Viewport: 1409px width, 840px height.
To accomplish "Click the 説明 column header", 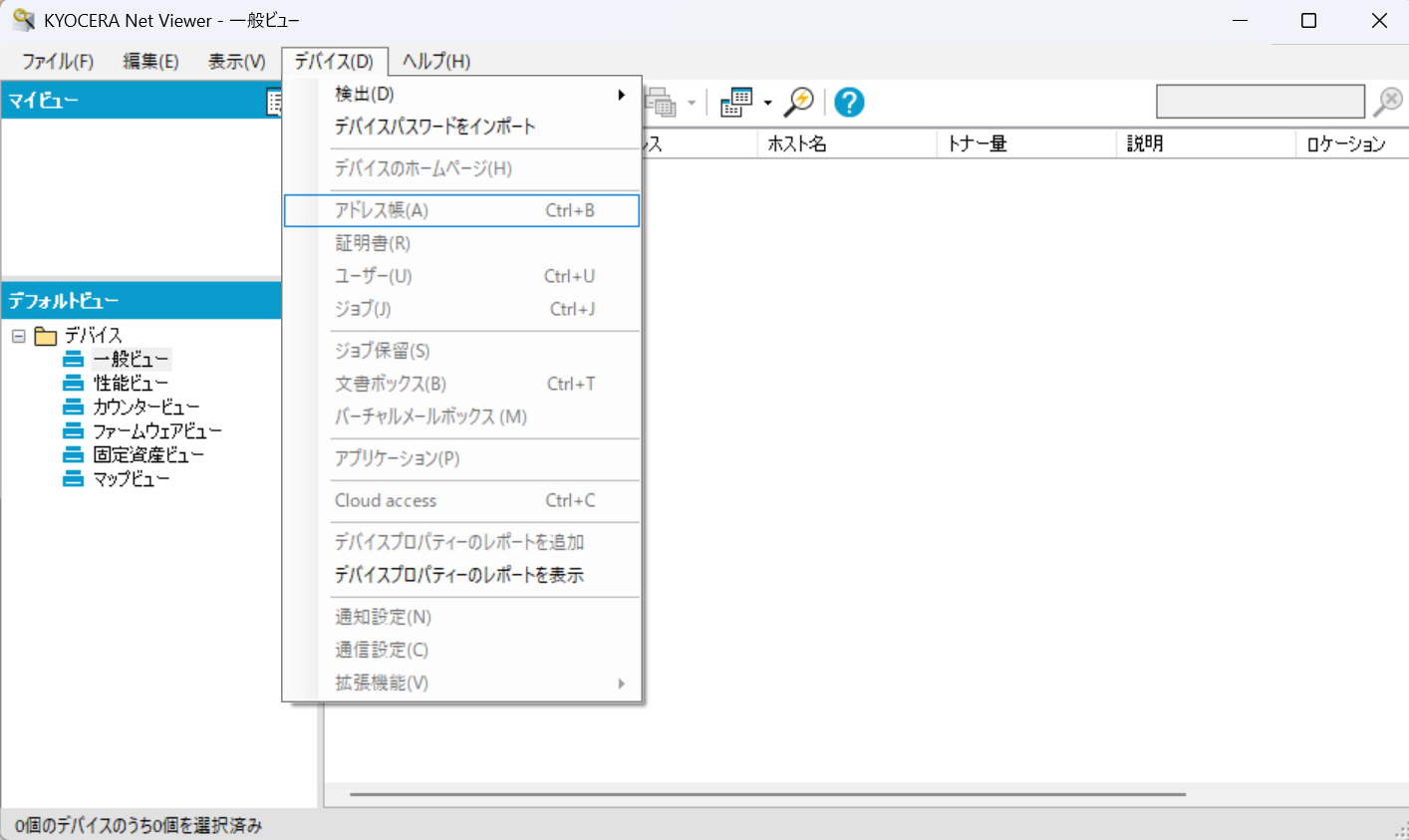I will (x=1206, y=143).
